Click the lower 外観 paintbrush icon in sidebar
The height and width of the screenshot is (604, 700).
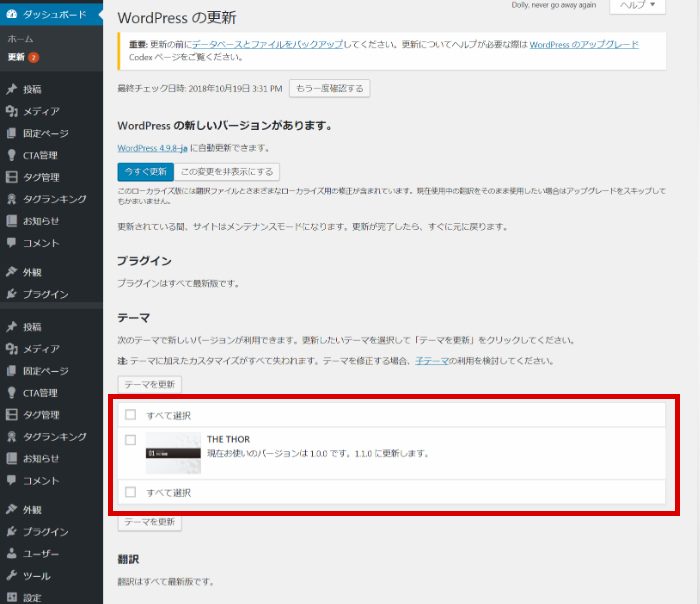11,510
